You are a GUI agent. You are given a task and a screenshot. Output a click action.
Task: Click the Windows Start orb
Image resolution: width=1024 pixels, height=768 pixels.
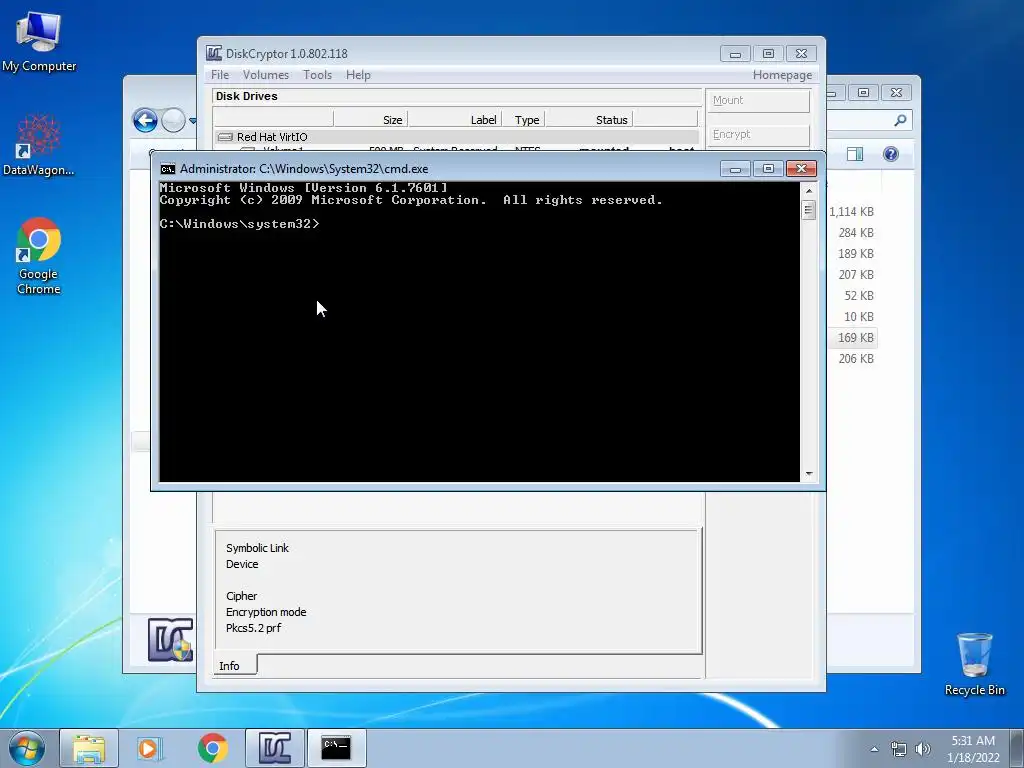click(x=27, y=748)
